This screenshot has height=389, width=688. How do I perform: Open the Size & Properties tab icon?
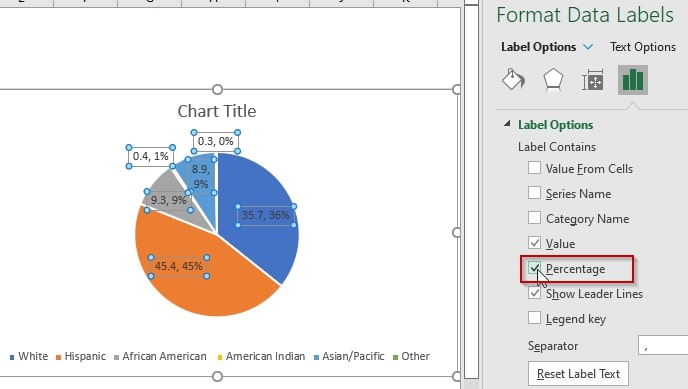(x=592, y=80)
